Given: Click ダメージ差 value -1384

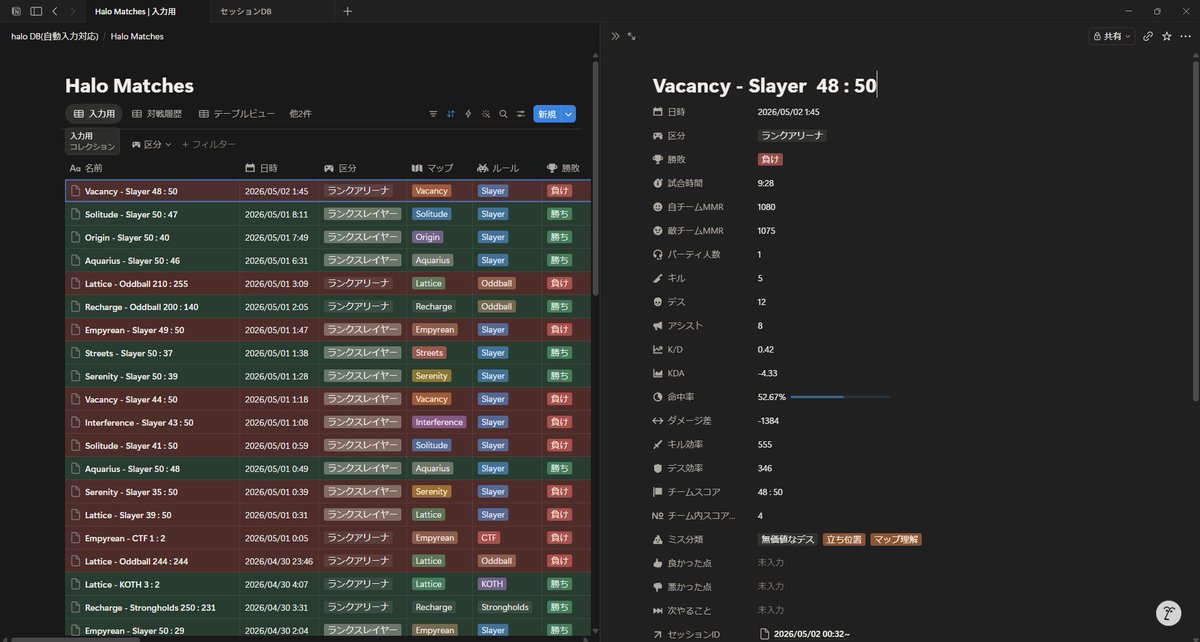Looking at the screenshot, I should [x=768, y=421].
